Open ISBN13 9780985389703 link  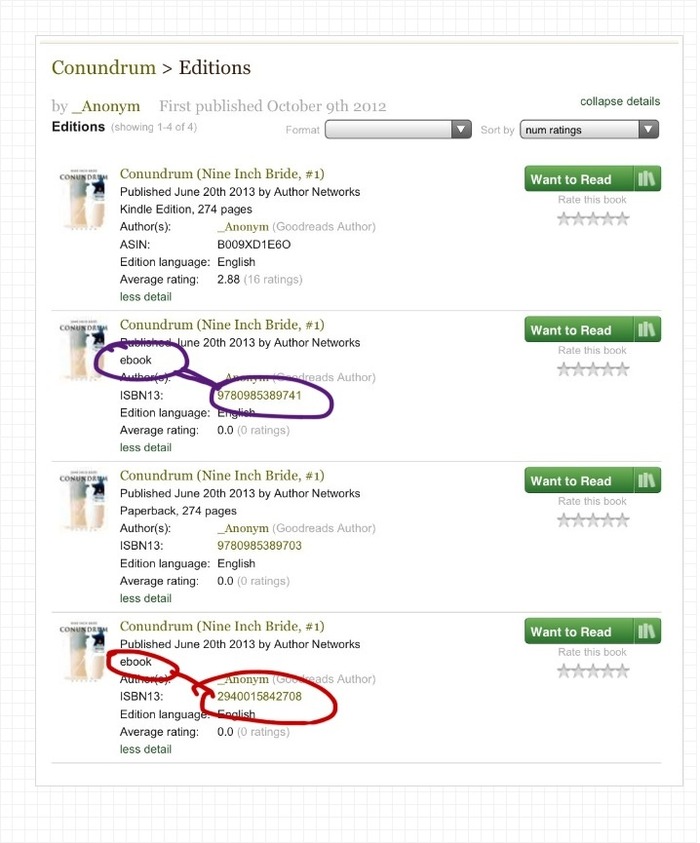point(259,546)
